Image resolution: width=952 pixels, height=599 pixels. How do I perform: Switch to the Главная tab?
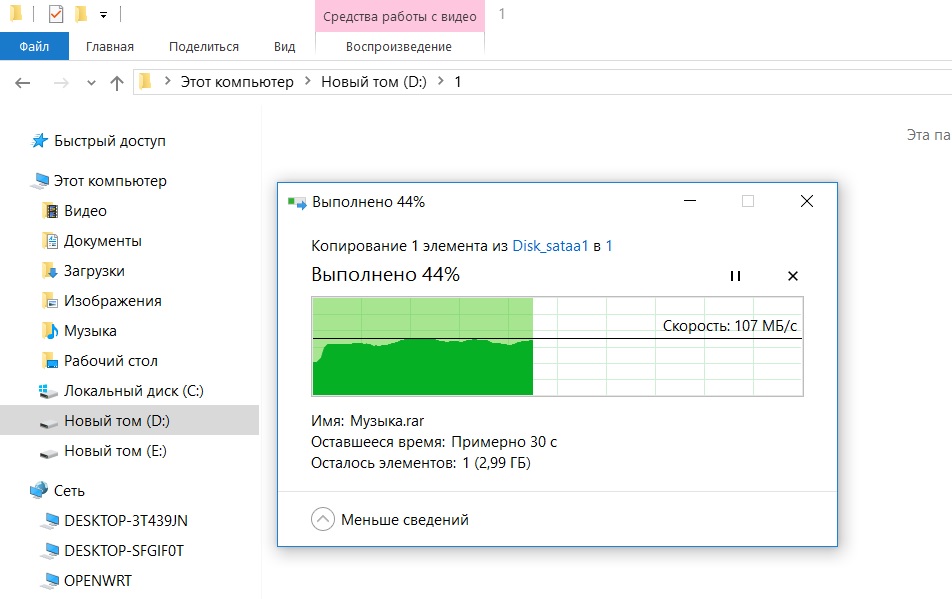(x=110, y=47)
